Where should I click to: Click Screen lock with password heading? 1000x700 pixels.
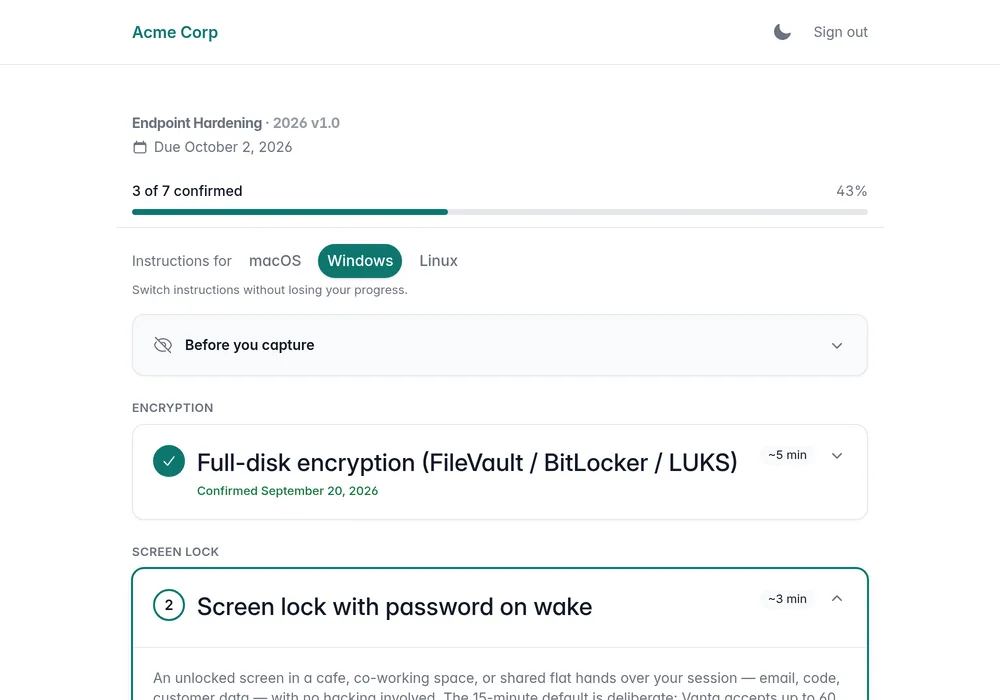coord(394,606)
